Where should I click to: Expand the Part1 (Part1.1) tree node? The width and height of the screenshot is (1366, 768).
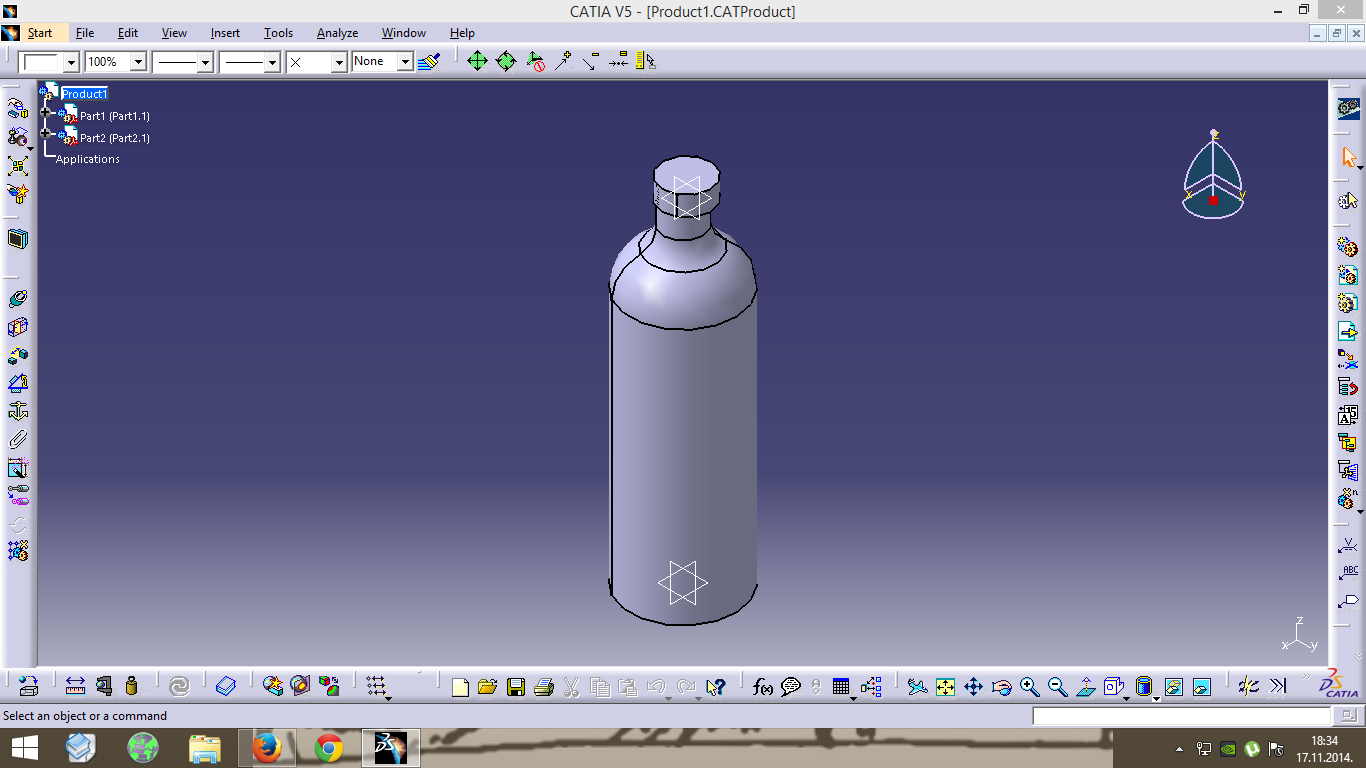45,112
